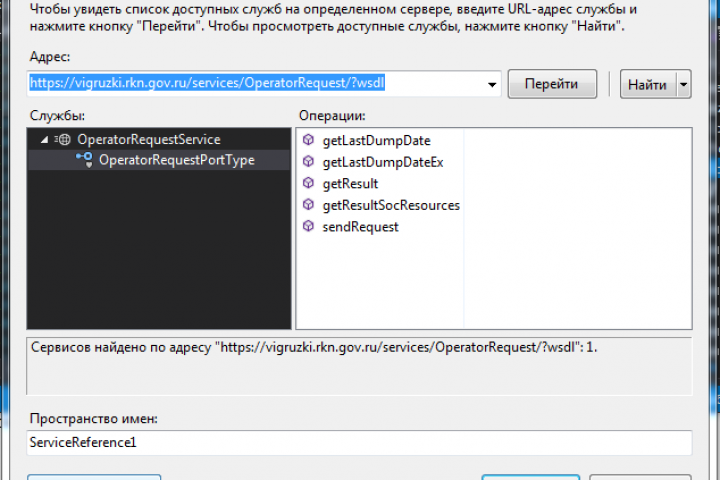Viewport: 720px width, 480px height.
Task: Click the Сервисов найдено status message
Action: (314, 347)
